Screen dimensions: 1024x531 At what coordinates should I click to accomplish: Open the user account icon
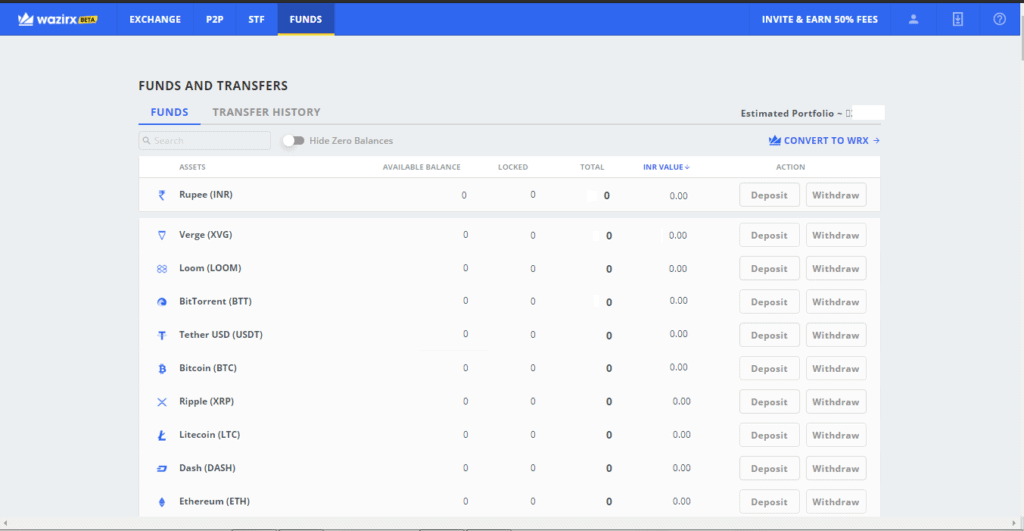click(x=914, y=20)
